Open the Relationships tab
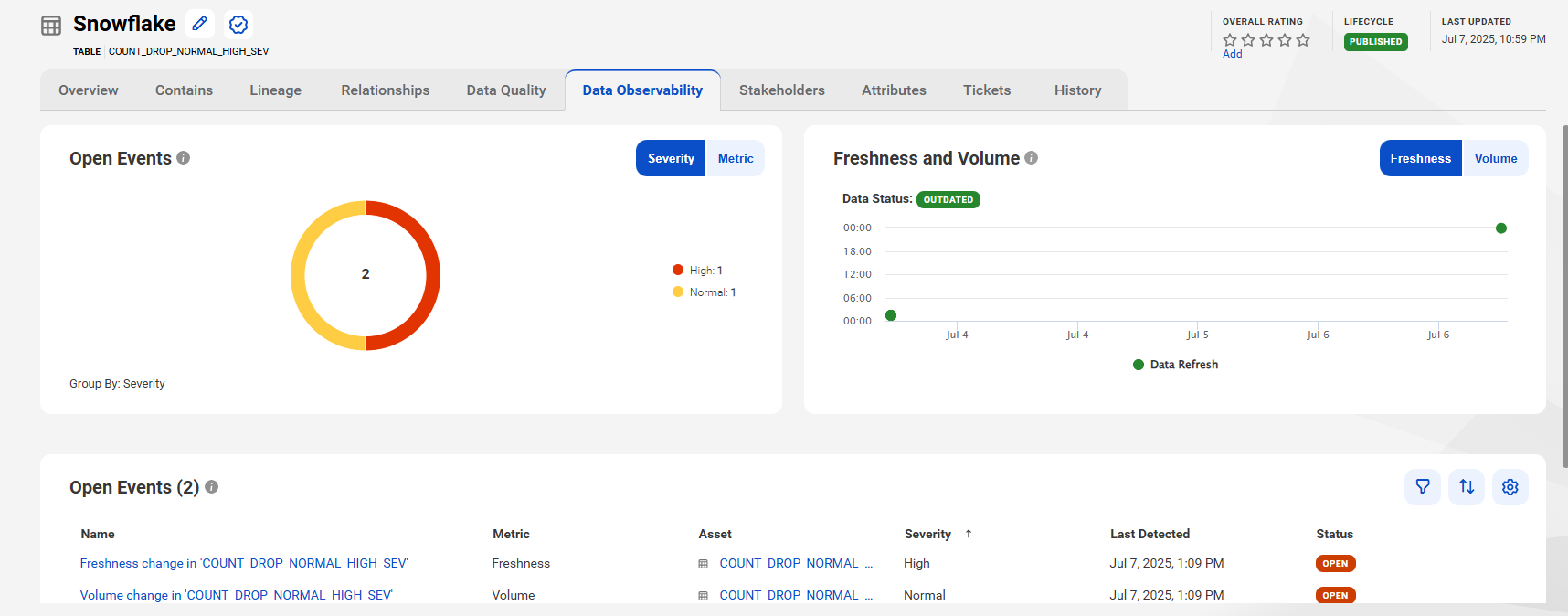The width and height of the screenshot is (1568, 616). click(x=386, y=90)
